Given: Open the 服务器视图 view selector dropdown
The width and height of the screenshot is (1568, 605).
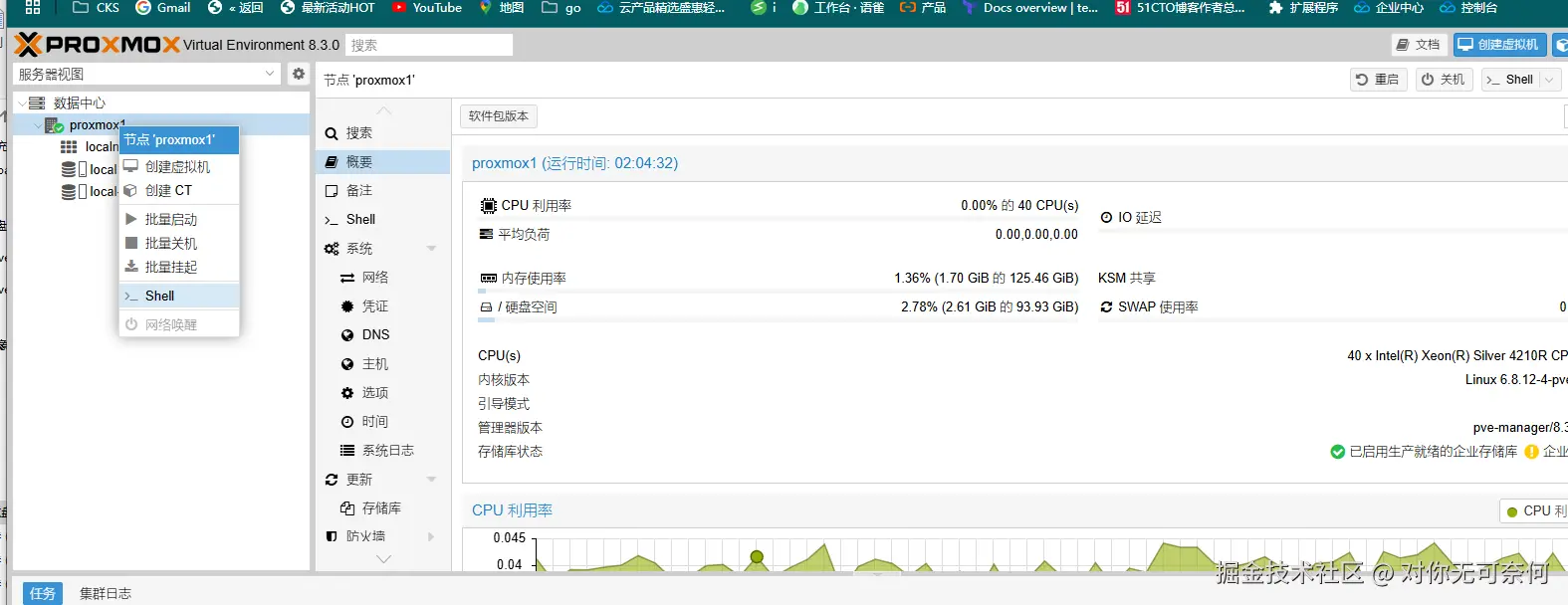Looking at the screenshot, I should point(147,74).
